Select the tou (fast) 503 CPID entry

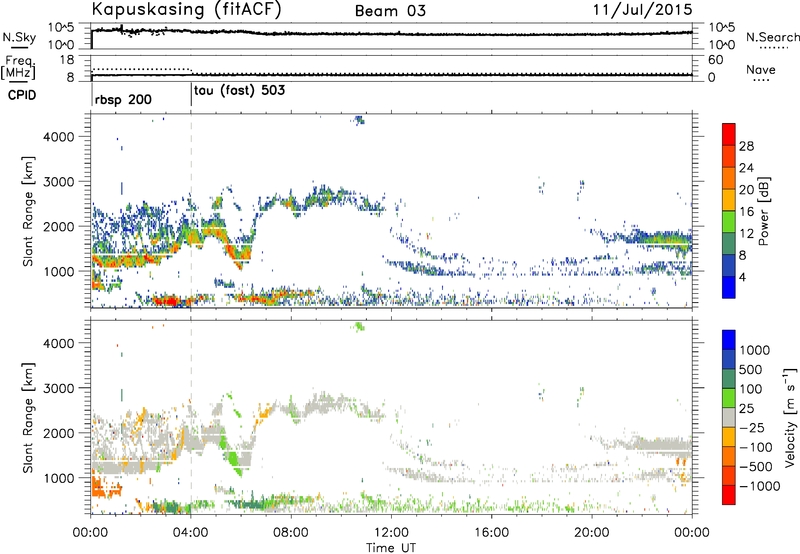[239, 91]
